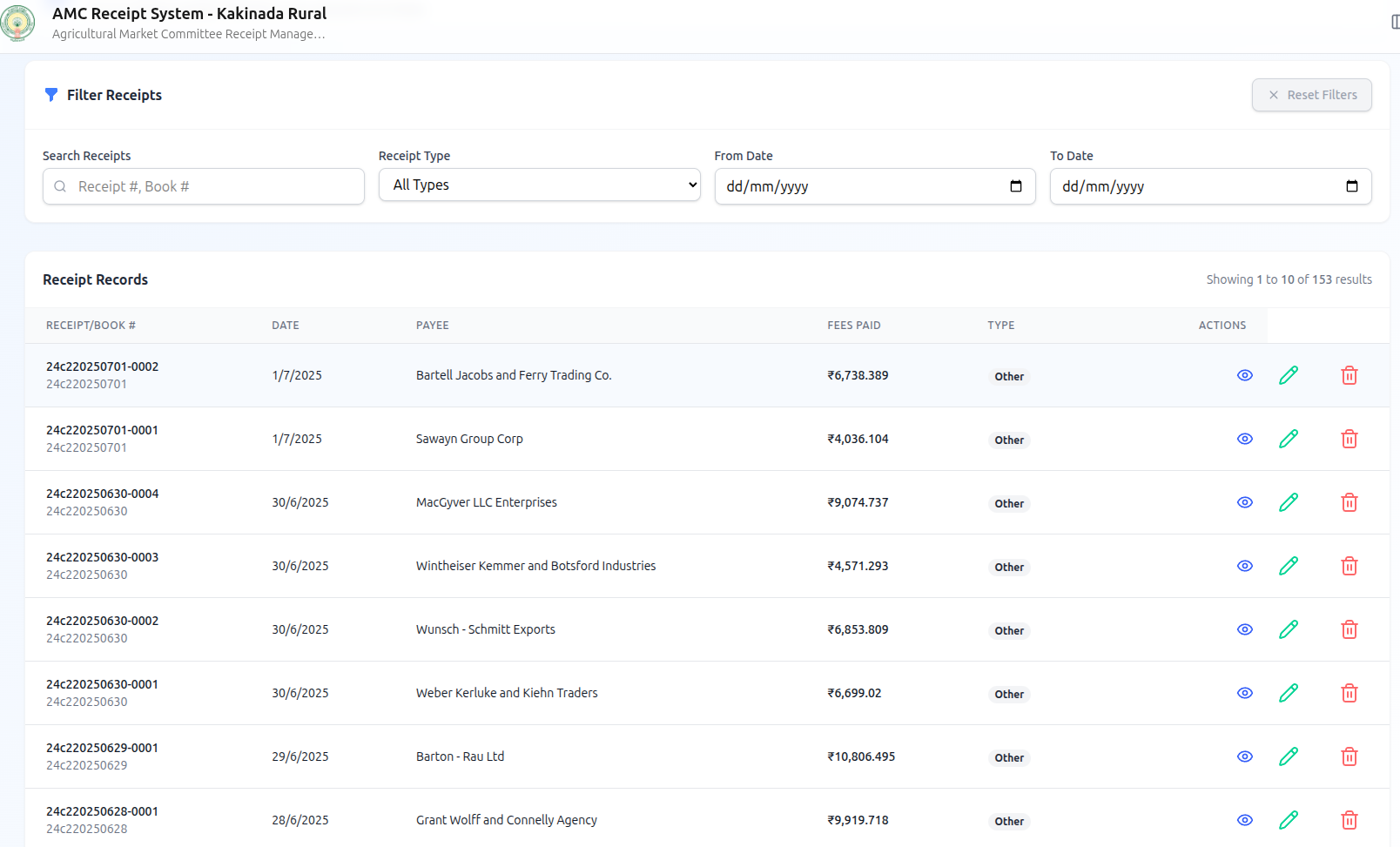Click receipt number 24c220250628-0001
This screenshot has width=1400, height=847.
click(103, 811)
